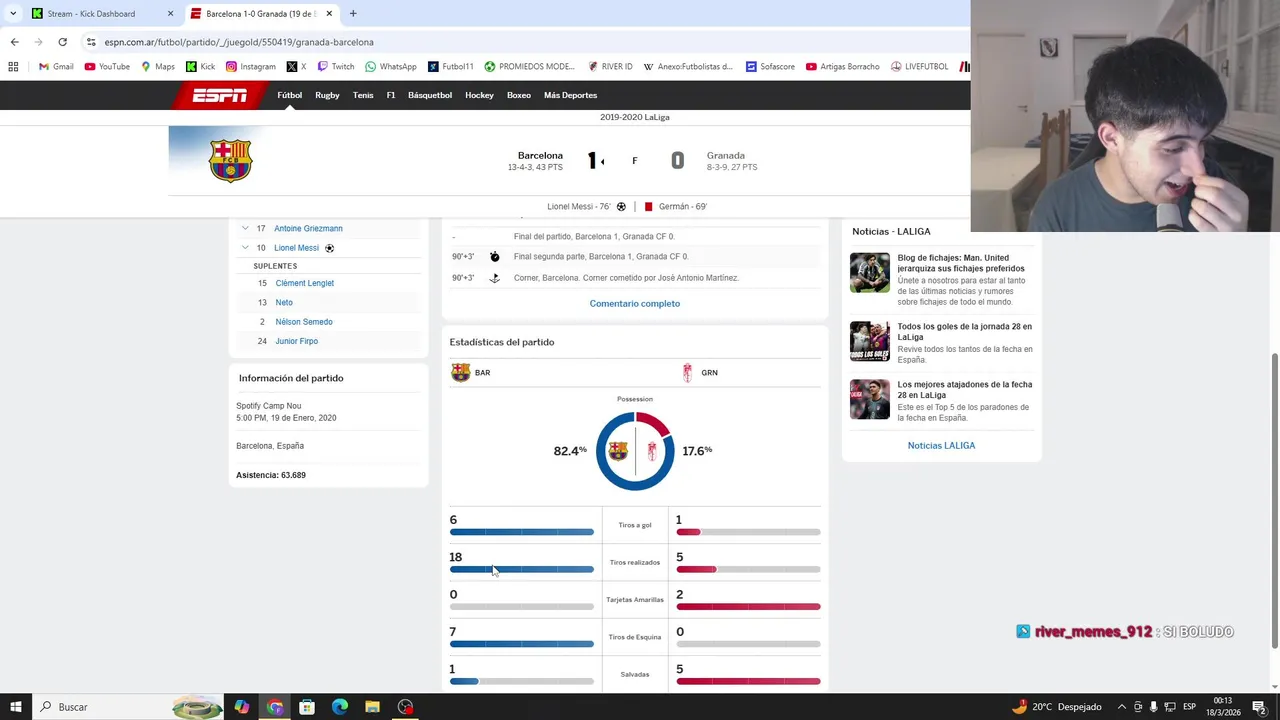The width and height of the screenshot is (1280, 720).
Task: Switch to the Stream - Kick Dashboard tab
Action: tap(101, 14)
